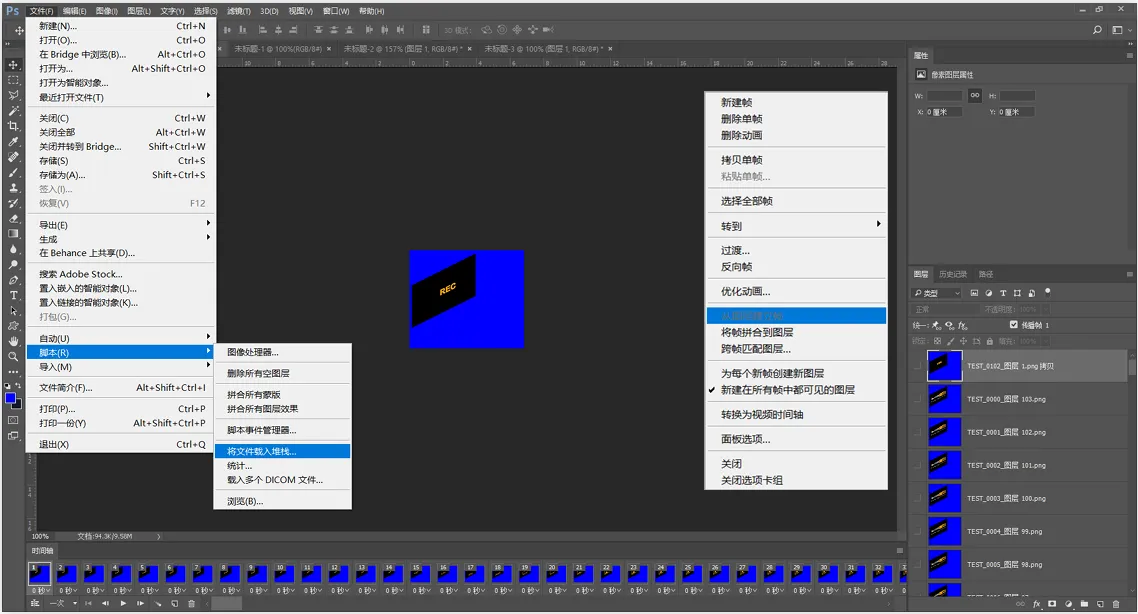Toggle the 传播帧 1 checkbox
The width and height of the screenshot is (1138, 614).
tap(1014, 324)
